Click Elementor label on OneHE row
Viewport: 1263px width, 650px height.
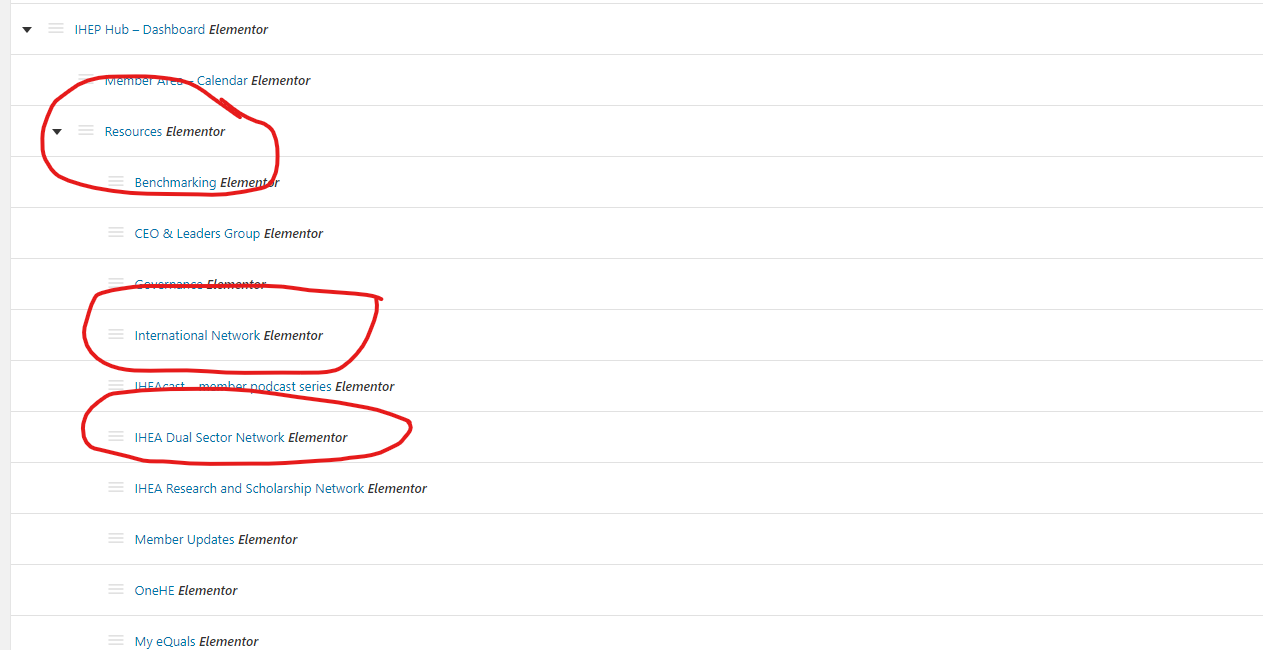(x=208, y=591)
